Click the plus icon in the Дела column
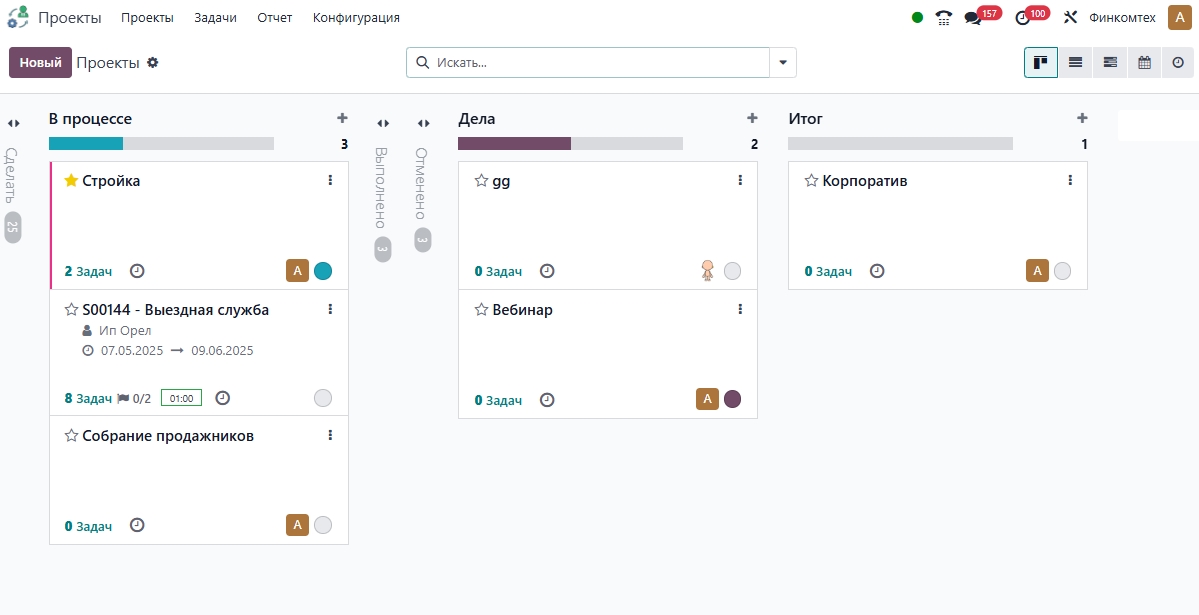 [752, 118]
